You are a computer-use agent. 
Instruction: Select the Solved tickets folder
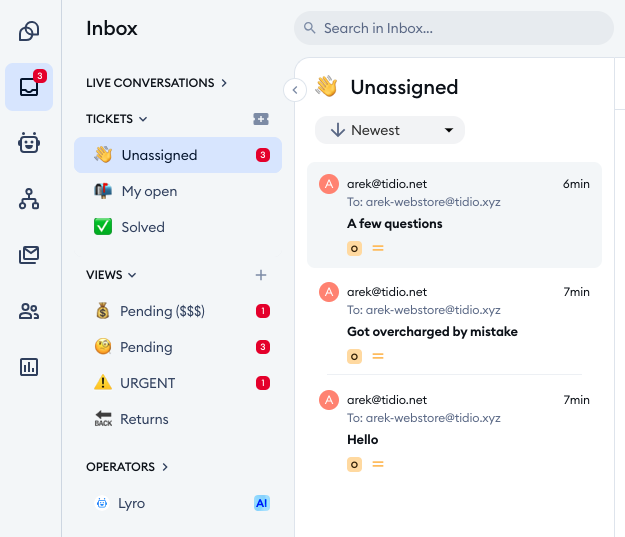(178, 227)
